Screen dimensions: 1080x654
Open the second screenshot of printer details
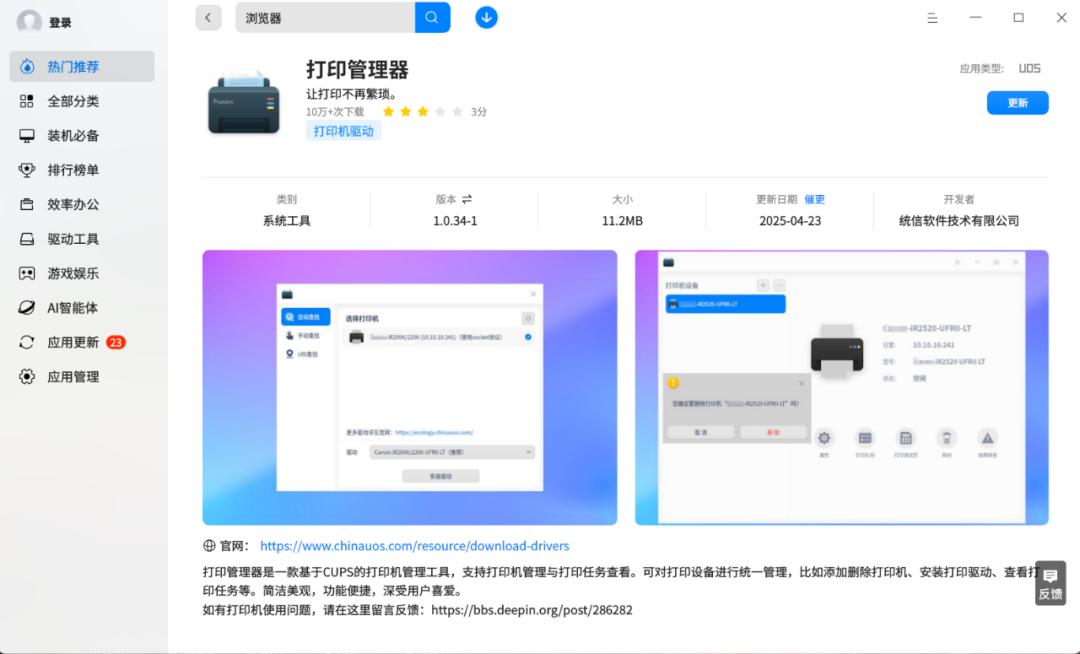842,388
